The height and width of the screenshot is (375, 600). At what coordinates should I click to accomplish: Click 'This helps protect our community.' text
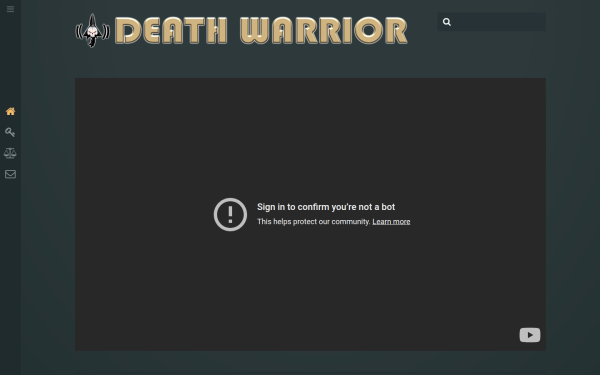click(314, 222)
